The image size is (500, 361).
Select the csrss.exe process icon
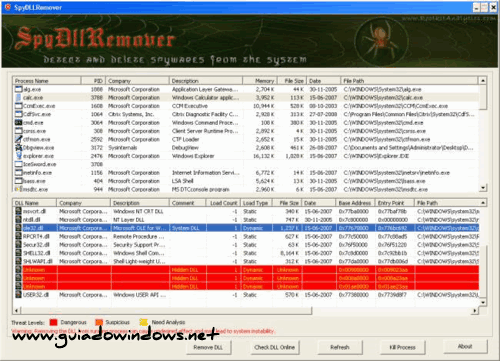(x=18, y=131)
